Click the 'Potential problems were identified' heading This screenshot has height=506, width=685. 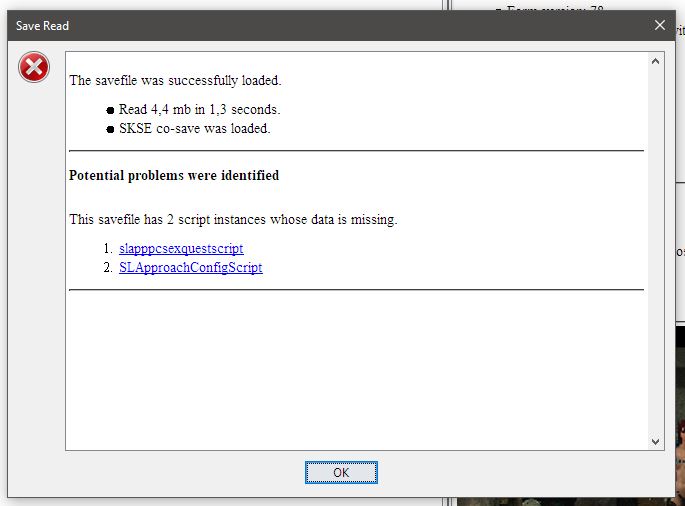coord(174,175)
